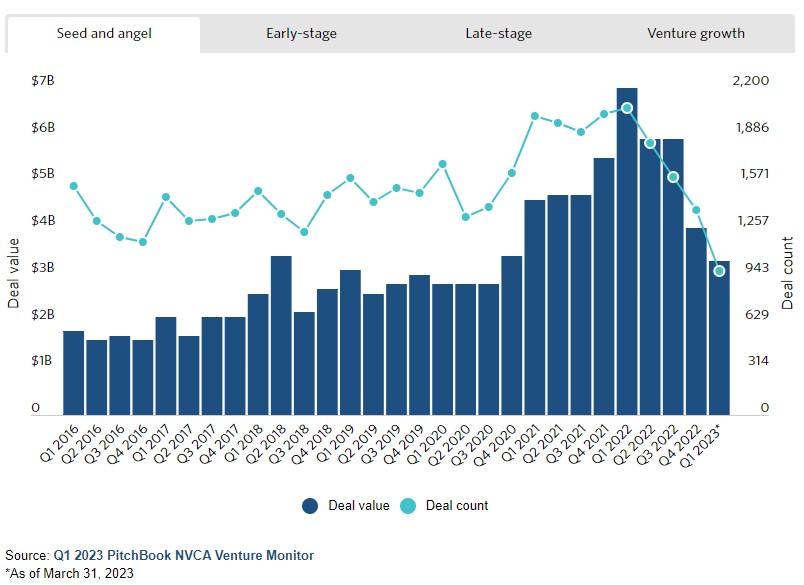Select the Q1 2016 deal value bar

point(73,373)
